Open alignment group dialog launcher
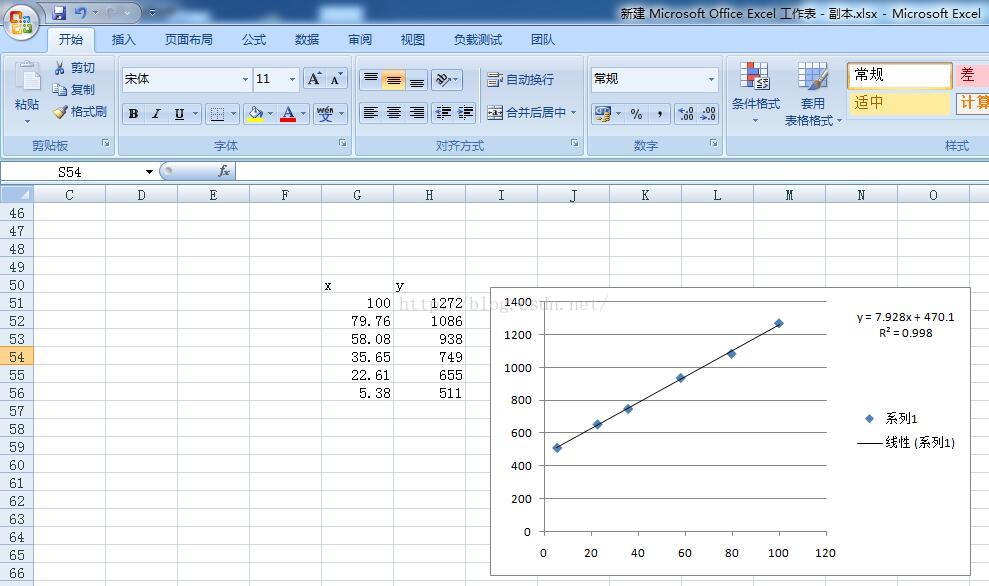 [x=575, y=144]
